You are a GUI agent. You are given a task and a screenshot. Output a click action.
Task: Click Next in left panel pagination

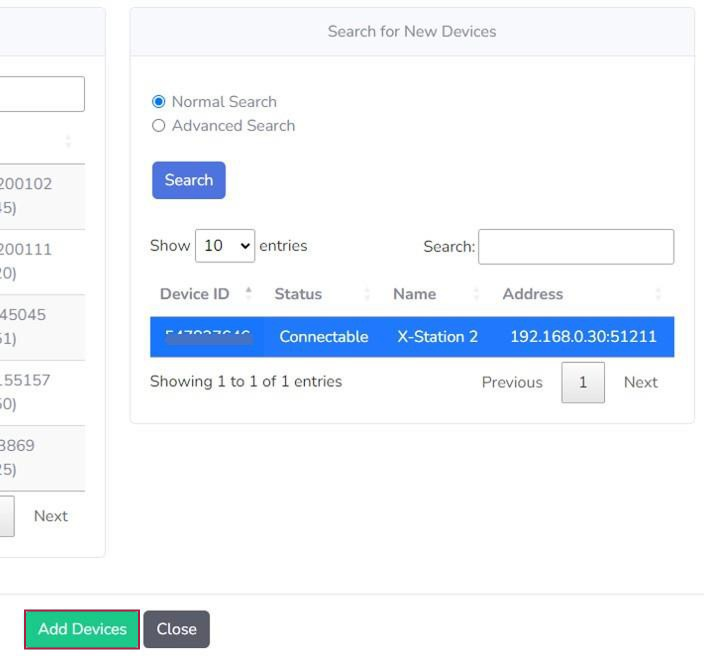point(51,516)
